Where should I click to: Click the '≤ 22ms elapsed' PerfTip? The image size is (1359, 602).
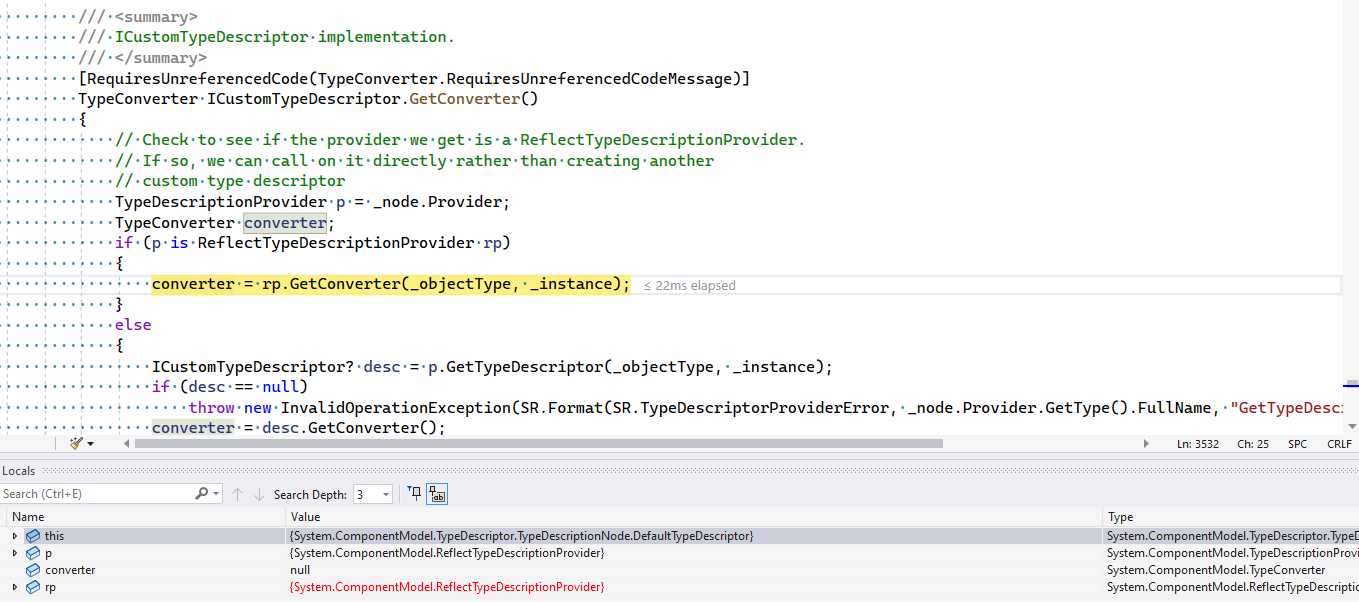(689, 286)
